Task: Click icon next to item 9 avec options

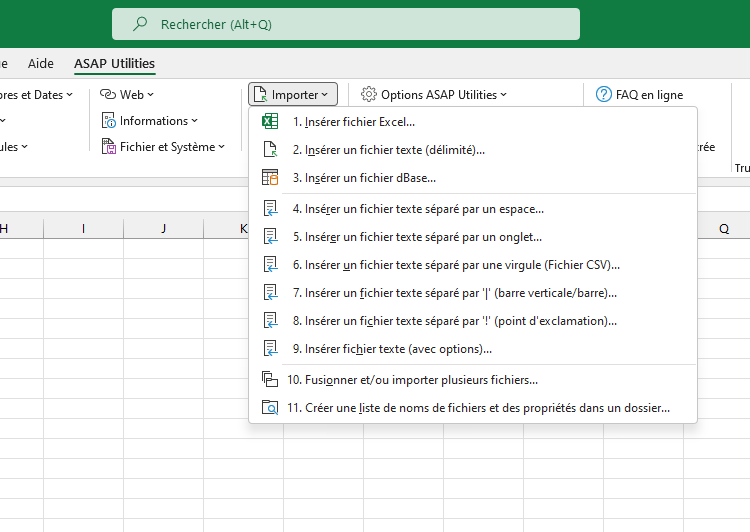Action: 271,348
